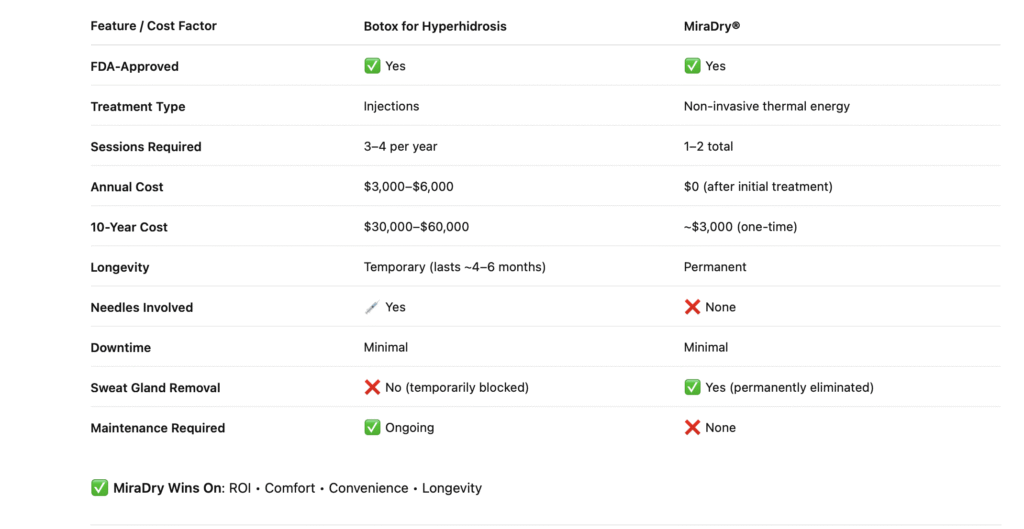Click red X next to MiraDry needles None

(692, 307)
